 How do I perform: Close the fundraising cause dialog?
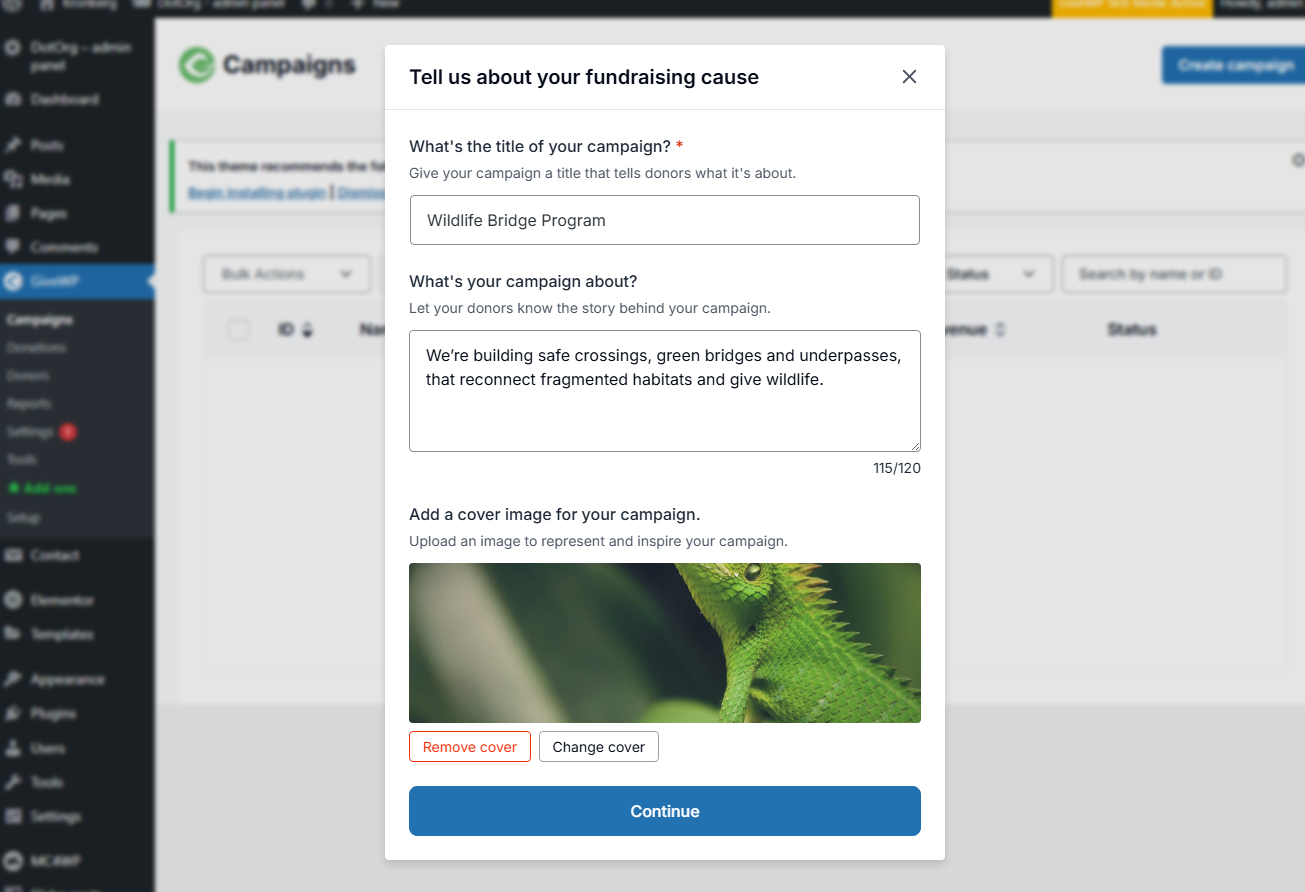909,77
